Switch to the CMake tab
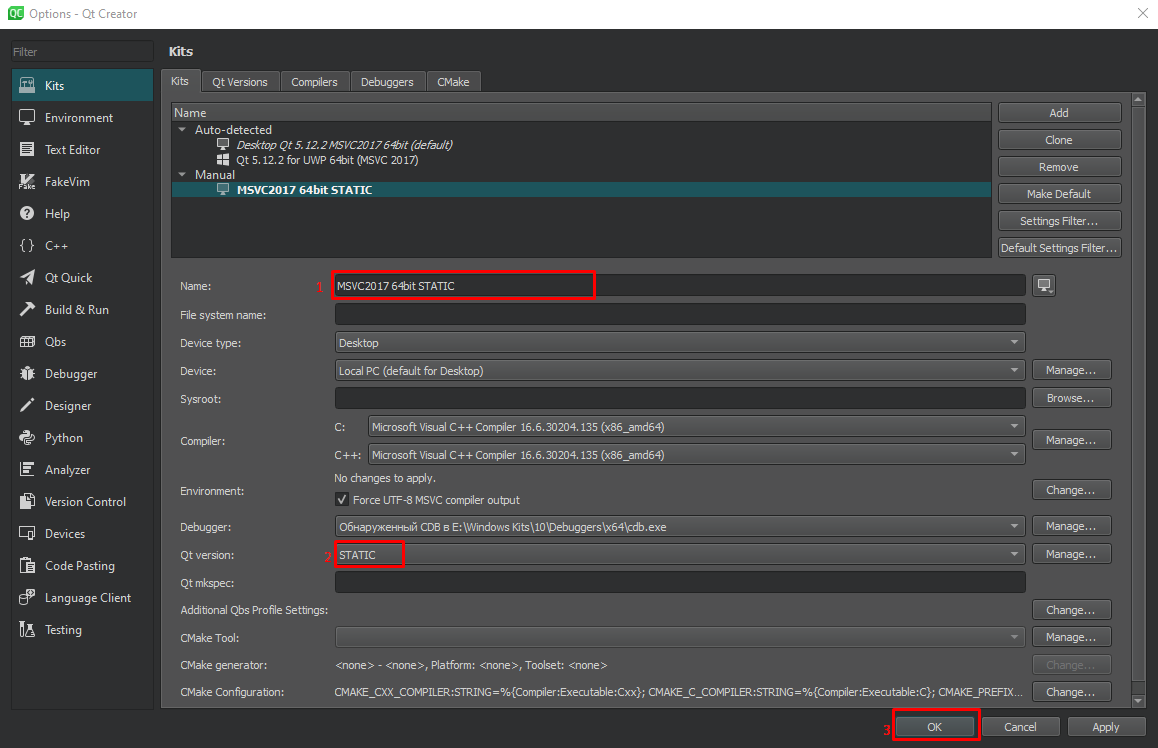 (x=453, y=82)
